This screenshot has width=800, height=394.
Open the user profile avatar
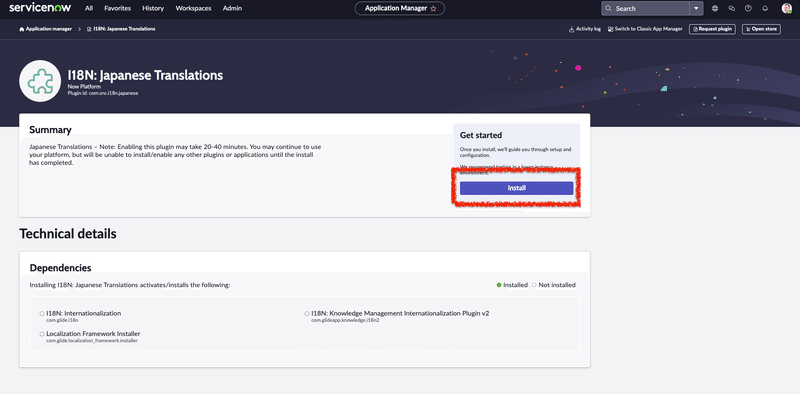786,8
